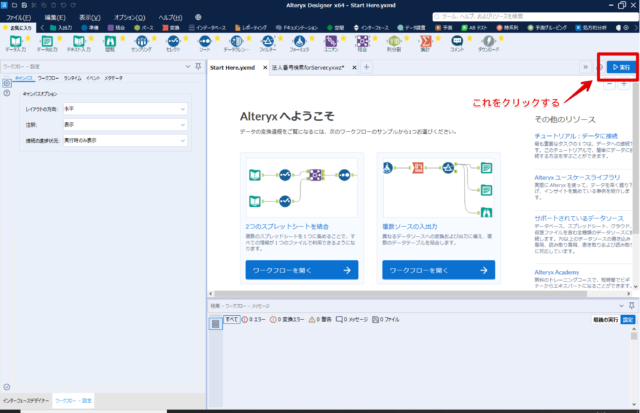Select the テキスト入力 (Text Input) tool
640x413 pixels.
pyautogui.click(x=79, y=42)
